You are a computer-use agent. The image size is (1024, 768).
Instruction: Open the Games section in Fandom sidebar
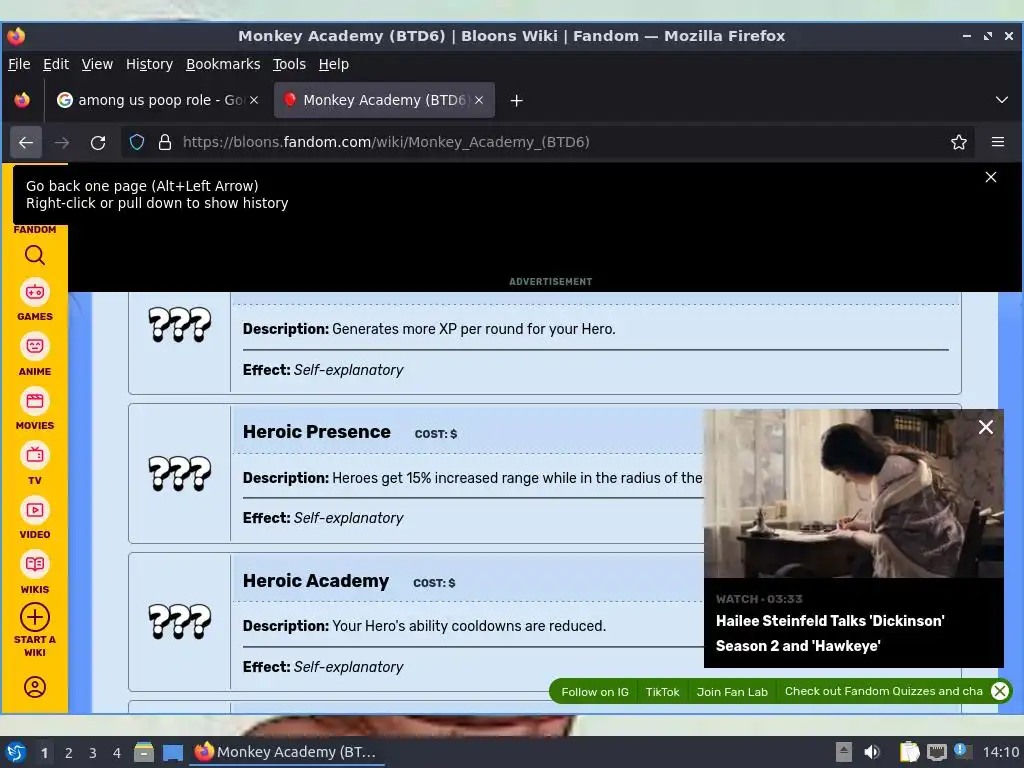[35, 300]
